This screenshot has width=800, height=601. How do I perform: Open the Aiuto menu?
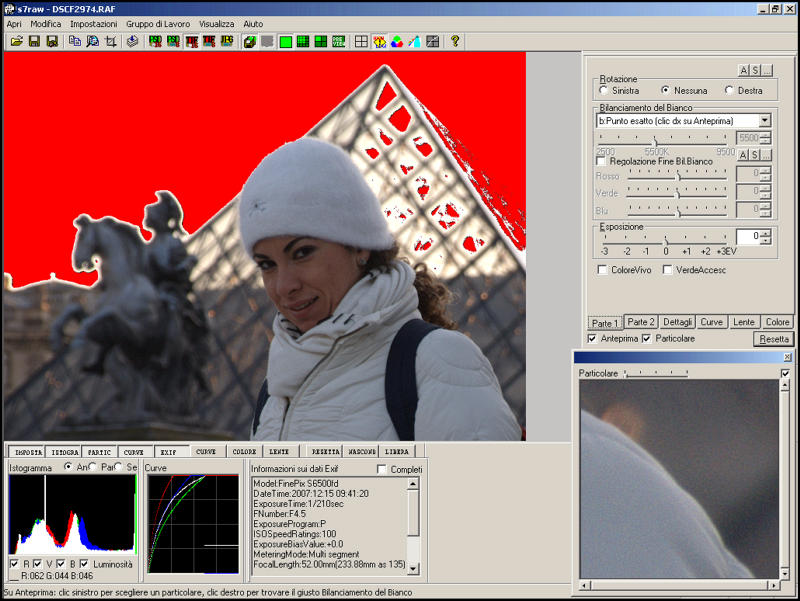[x=253, y=24]
